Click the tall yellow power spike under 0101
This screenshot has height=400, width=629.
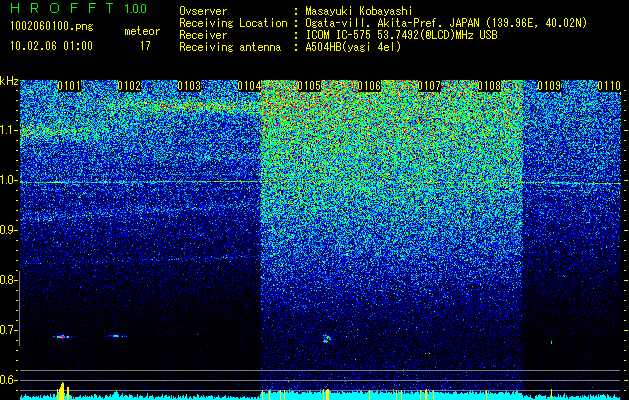pyautogui.click(x=62, y=391)
